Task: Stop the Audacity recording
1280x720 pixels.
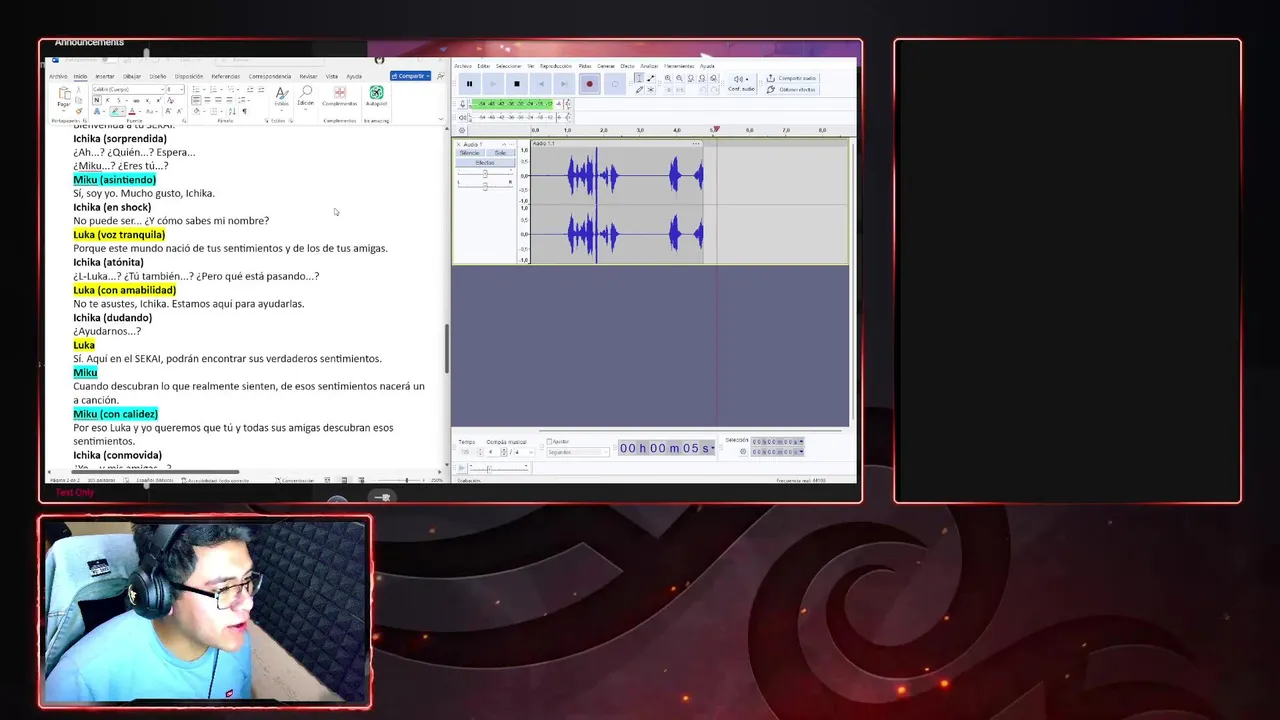Action: coord(517,84)
